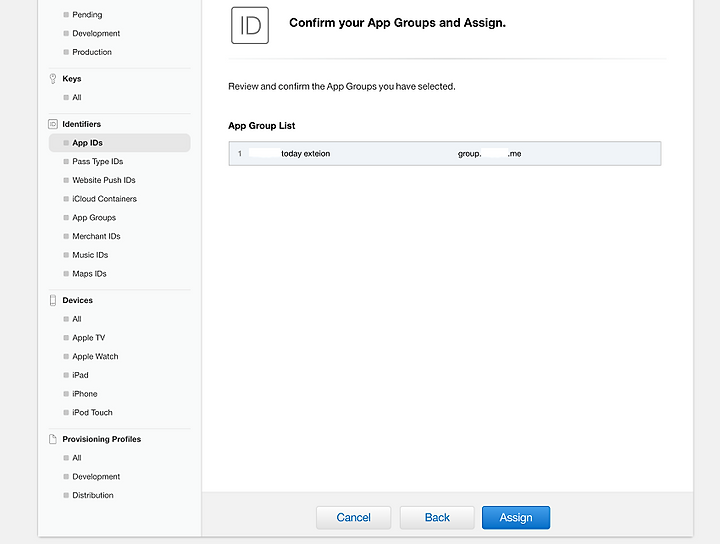The image size is (720, 544).
Task: Click the Cancel button
Action: coord(353,517)
